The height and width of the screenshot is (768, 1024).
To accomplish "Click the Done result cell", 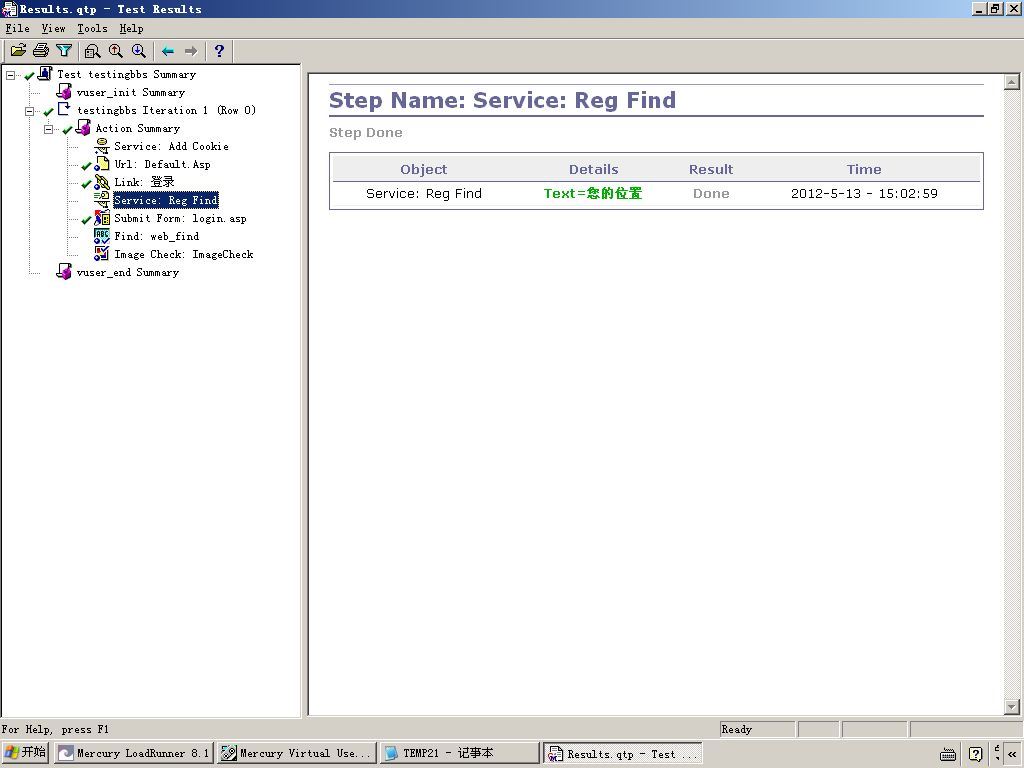I will pos(711,193).
